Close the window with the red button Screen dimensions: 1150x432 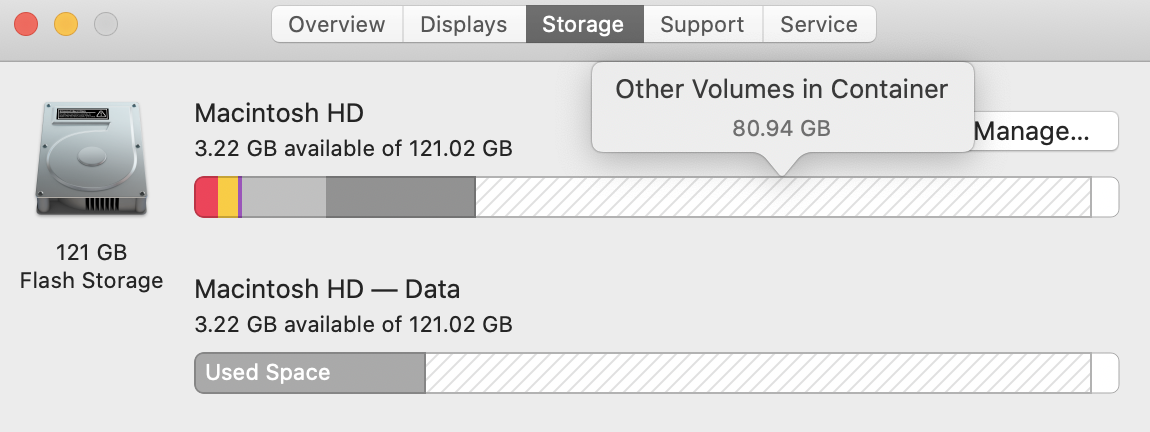(x=27, y=24)
